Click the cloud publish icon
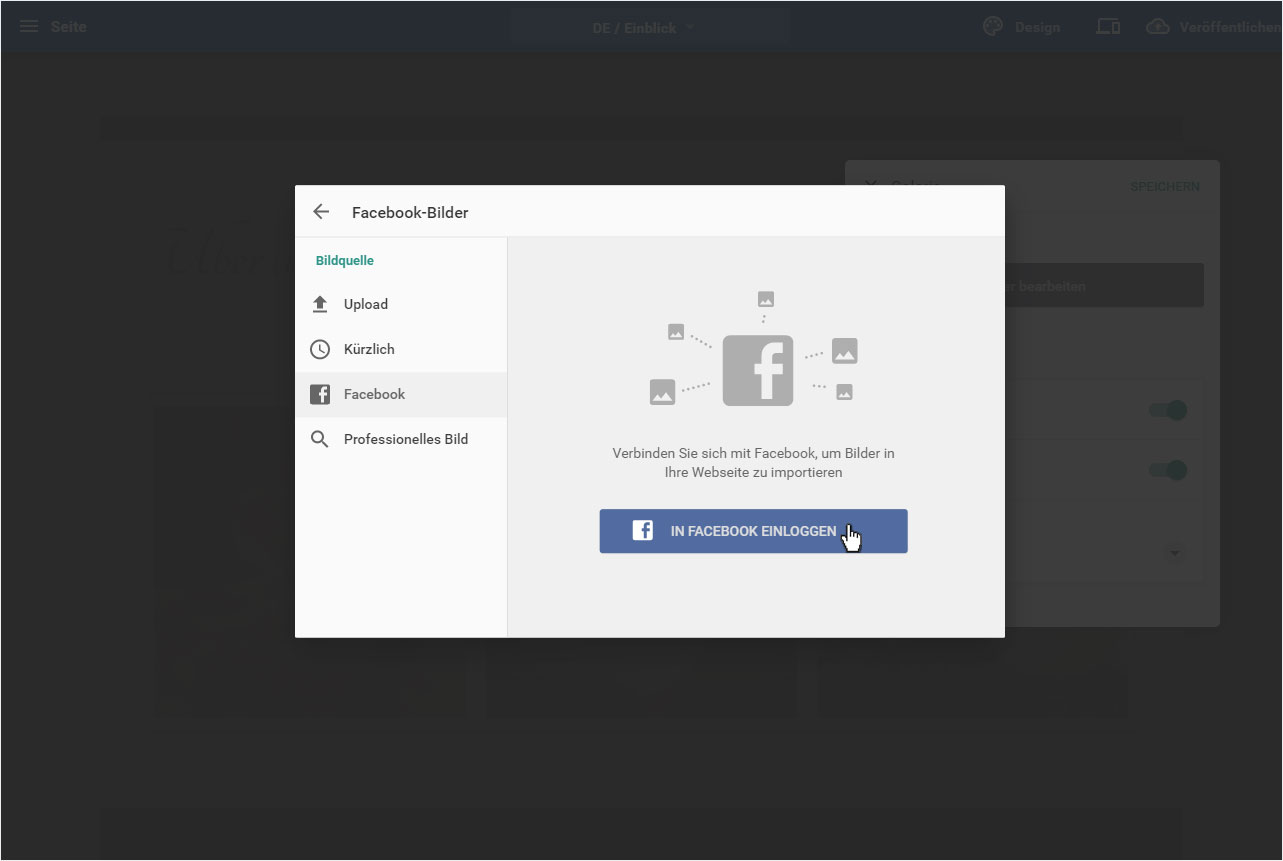 coord(1157,27)
